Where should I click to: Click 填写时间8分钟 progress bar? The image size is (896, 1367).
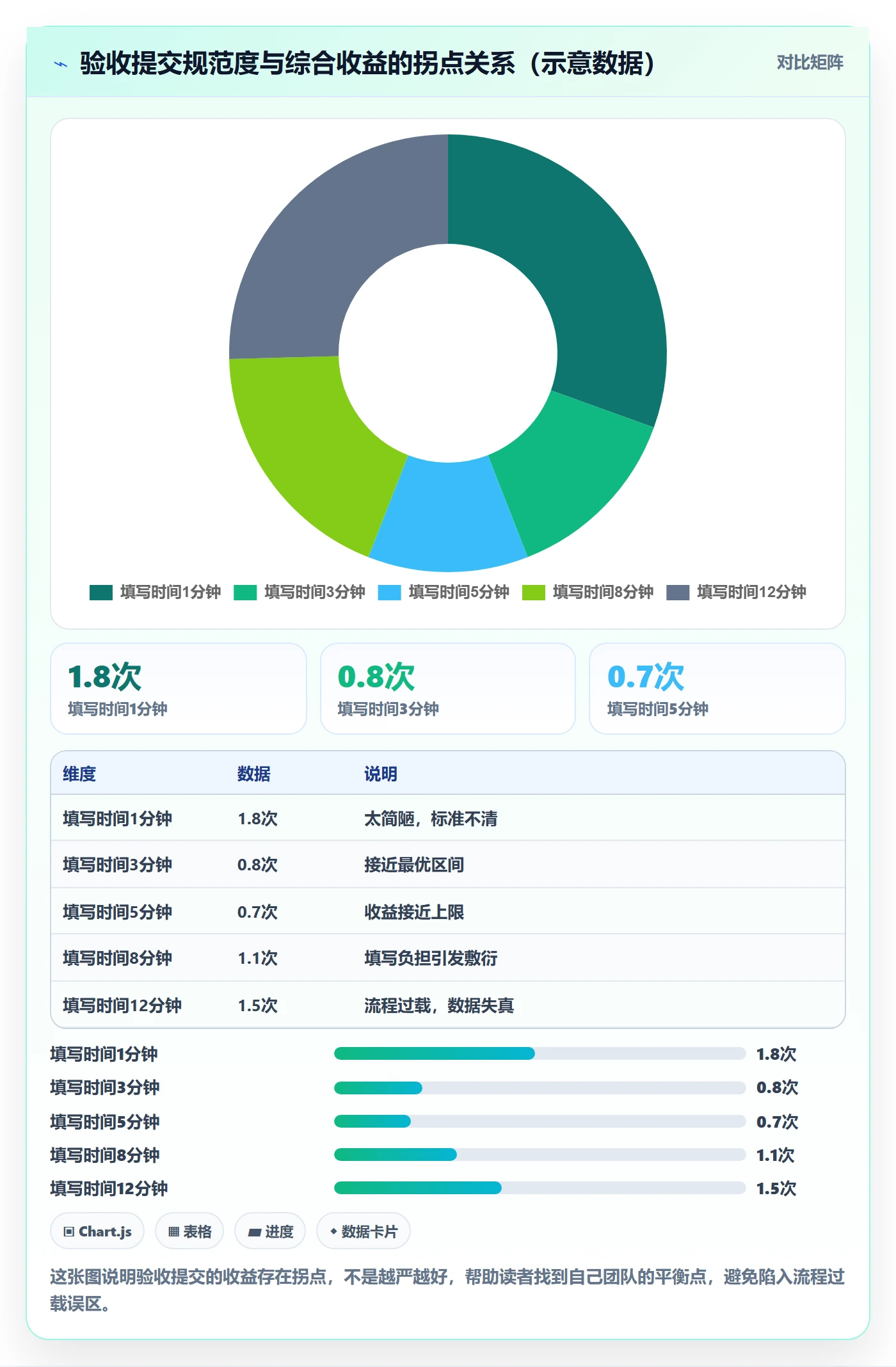tap(540, 1155)
